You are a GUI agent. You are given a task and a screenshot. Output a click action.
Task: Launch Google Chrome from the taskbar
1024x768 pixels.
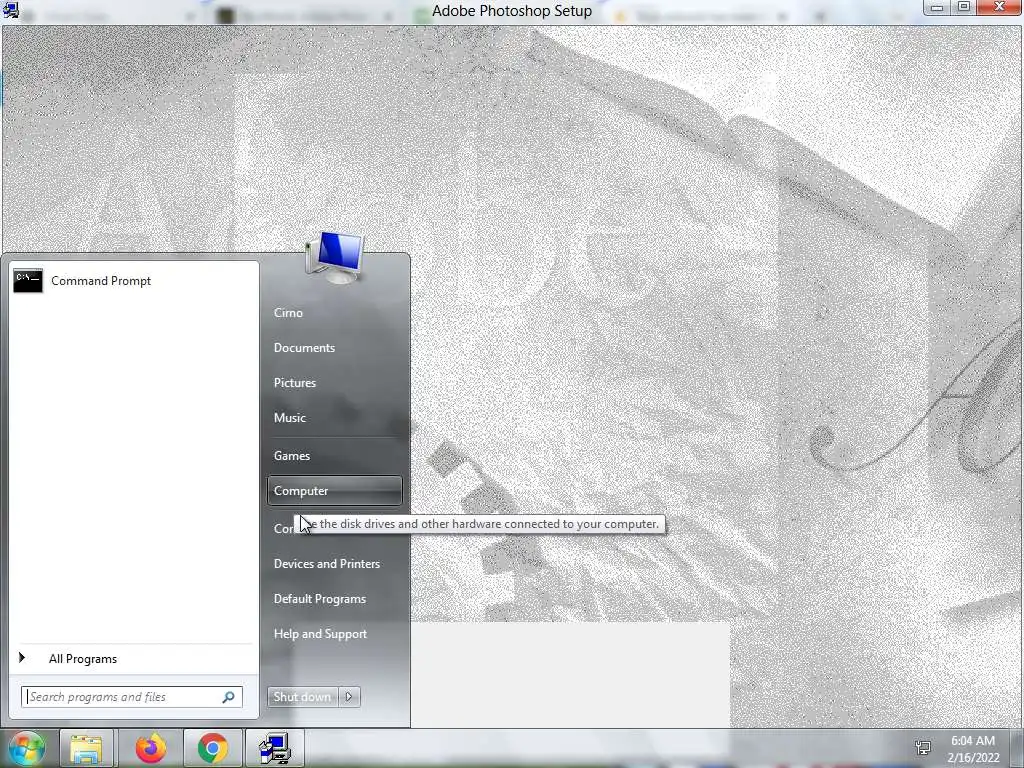pyautogui.click(x=213, y=748)
